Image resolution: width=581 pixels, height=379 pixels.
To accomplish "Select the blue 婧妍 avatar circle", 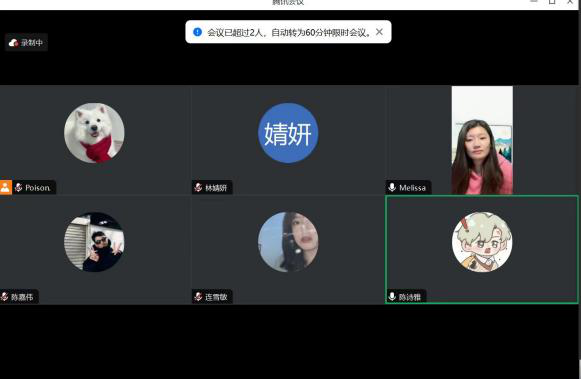I will (288, 133).
